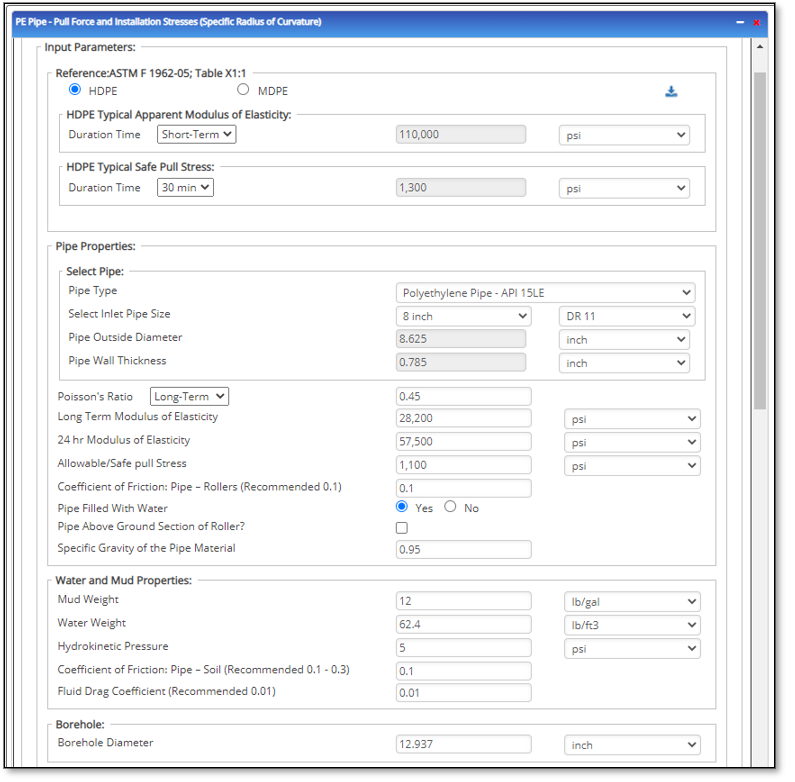Minimize the PE Pipe dialog window
Image resolution: width=795 pixels, height=782 pixels.
(740, 22)
